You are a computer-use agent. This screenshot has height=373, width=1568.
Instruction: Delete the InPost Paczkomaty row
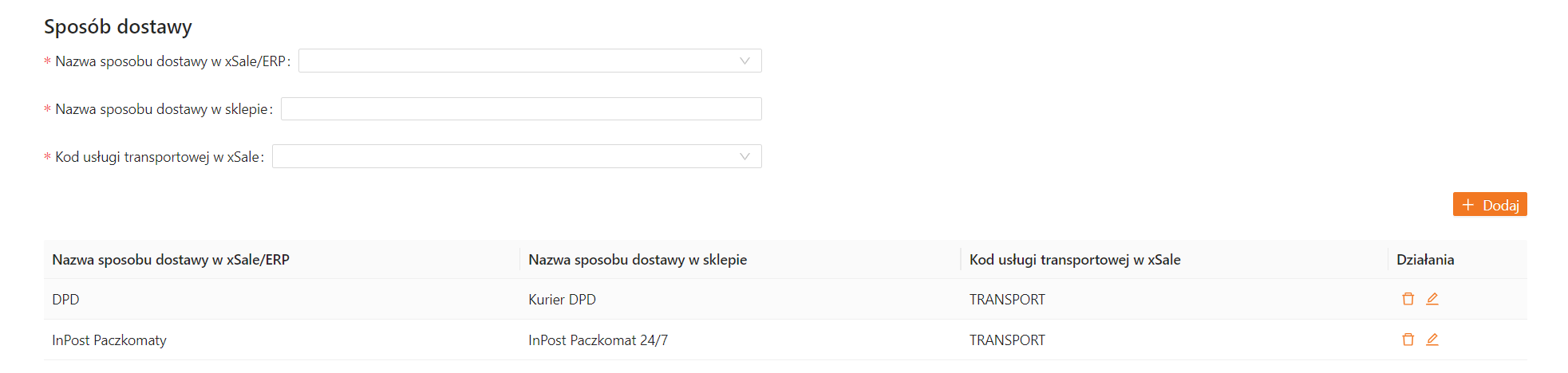click(1408, 340)
